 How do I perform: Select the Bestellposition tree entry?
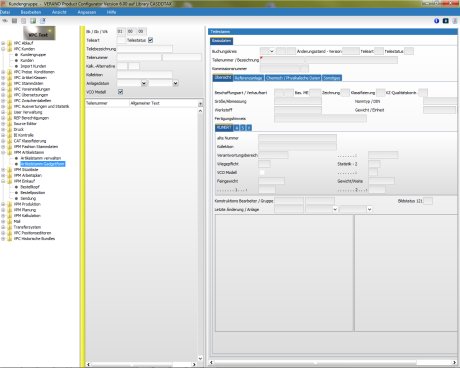33,193
